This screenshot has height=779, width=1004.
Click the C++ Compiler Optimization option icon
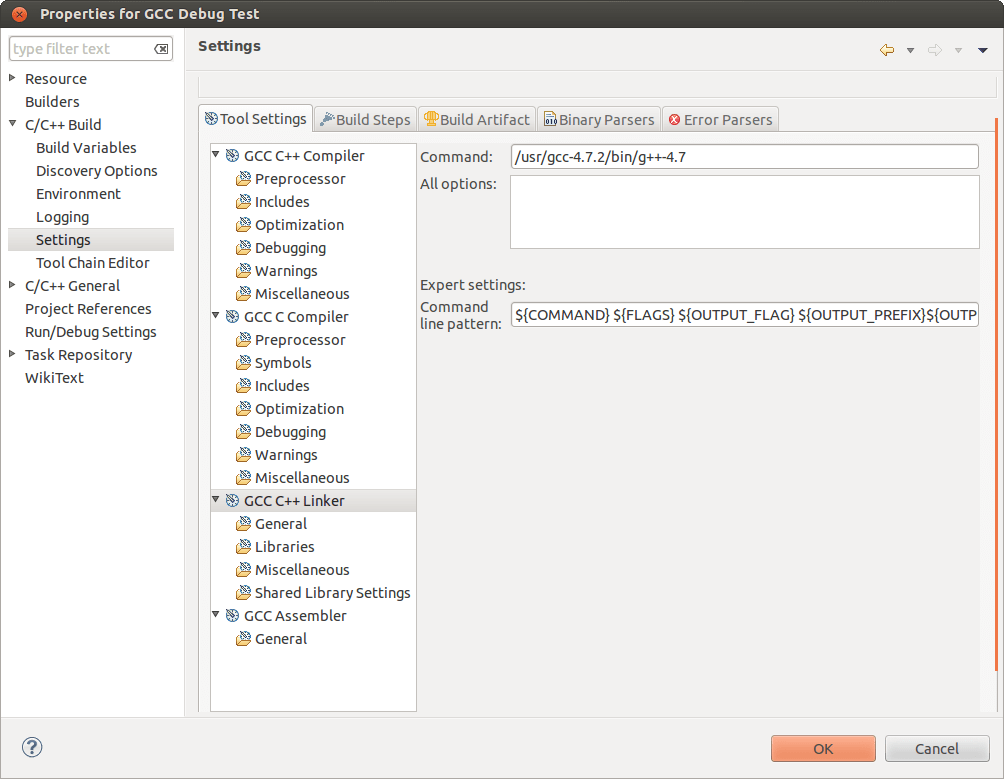(x=243, y=225)
